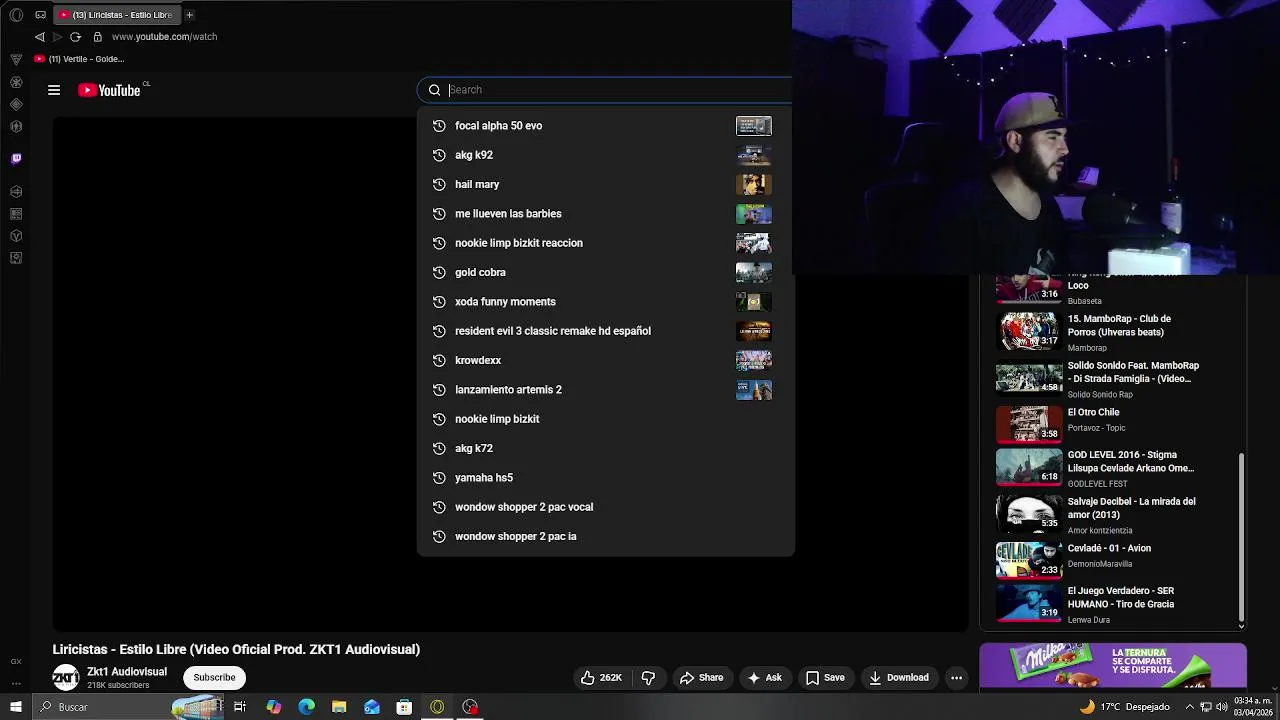The height and width of the screenshot is (720, 1280).
Task: Open the Windows Start menu
Action: point(16,707)
